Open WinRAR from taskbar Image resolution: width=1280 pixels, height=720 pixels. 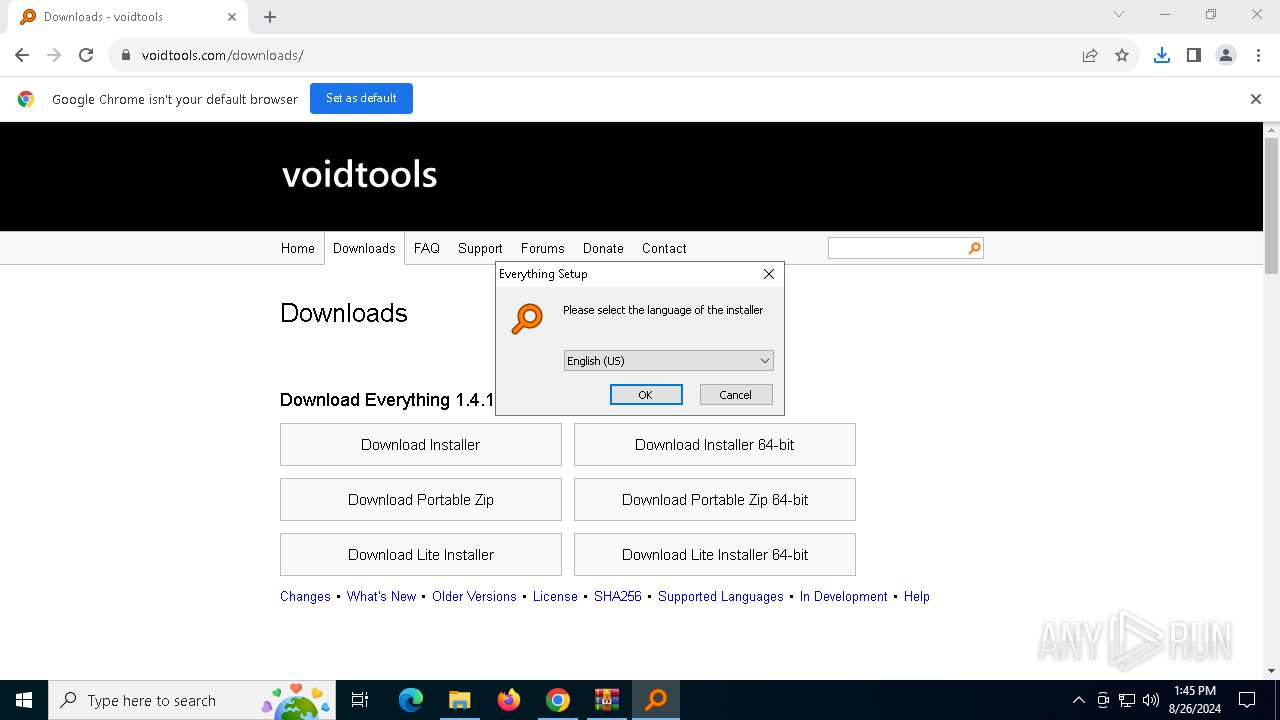607,700
